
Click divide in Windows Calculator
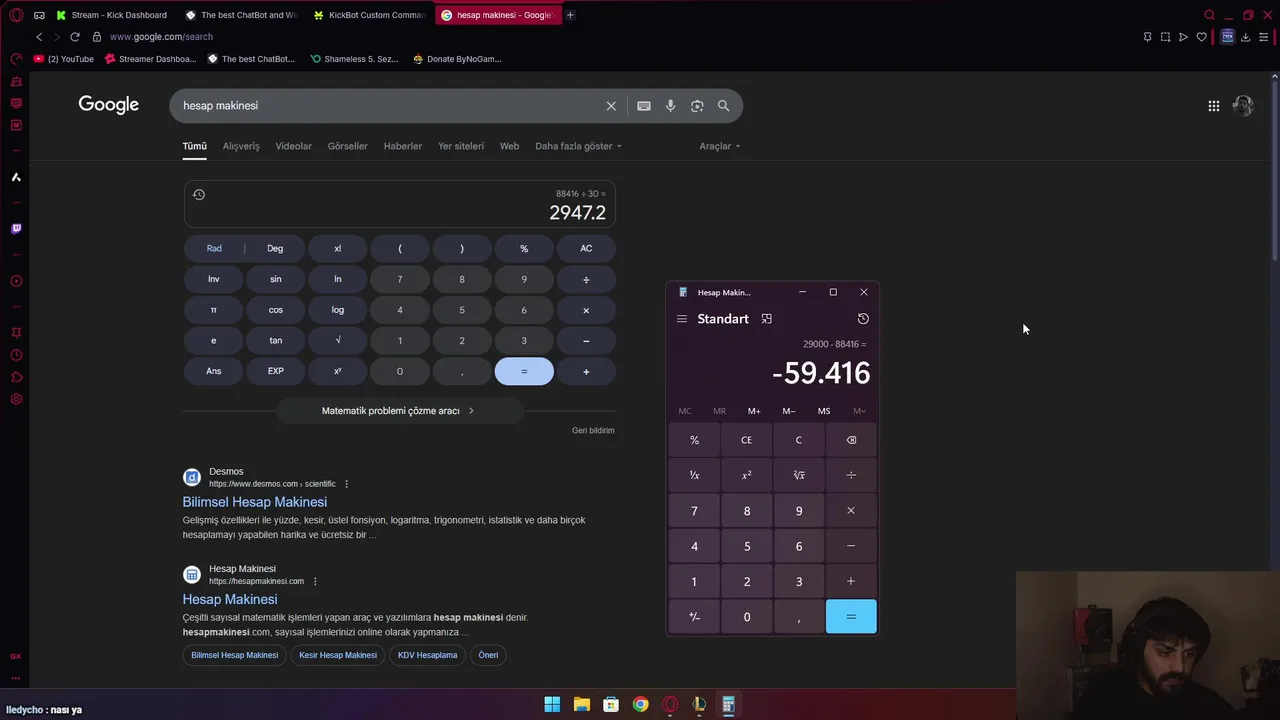(x=851, y=475)
